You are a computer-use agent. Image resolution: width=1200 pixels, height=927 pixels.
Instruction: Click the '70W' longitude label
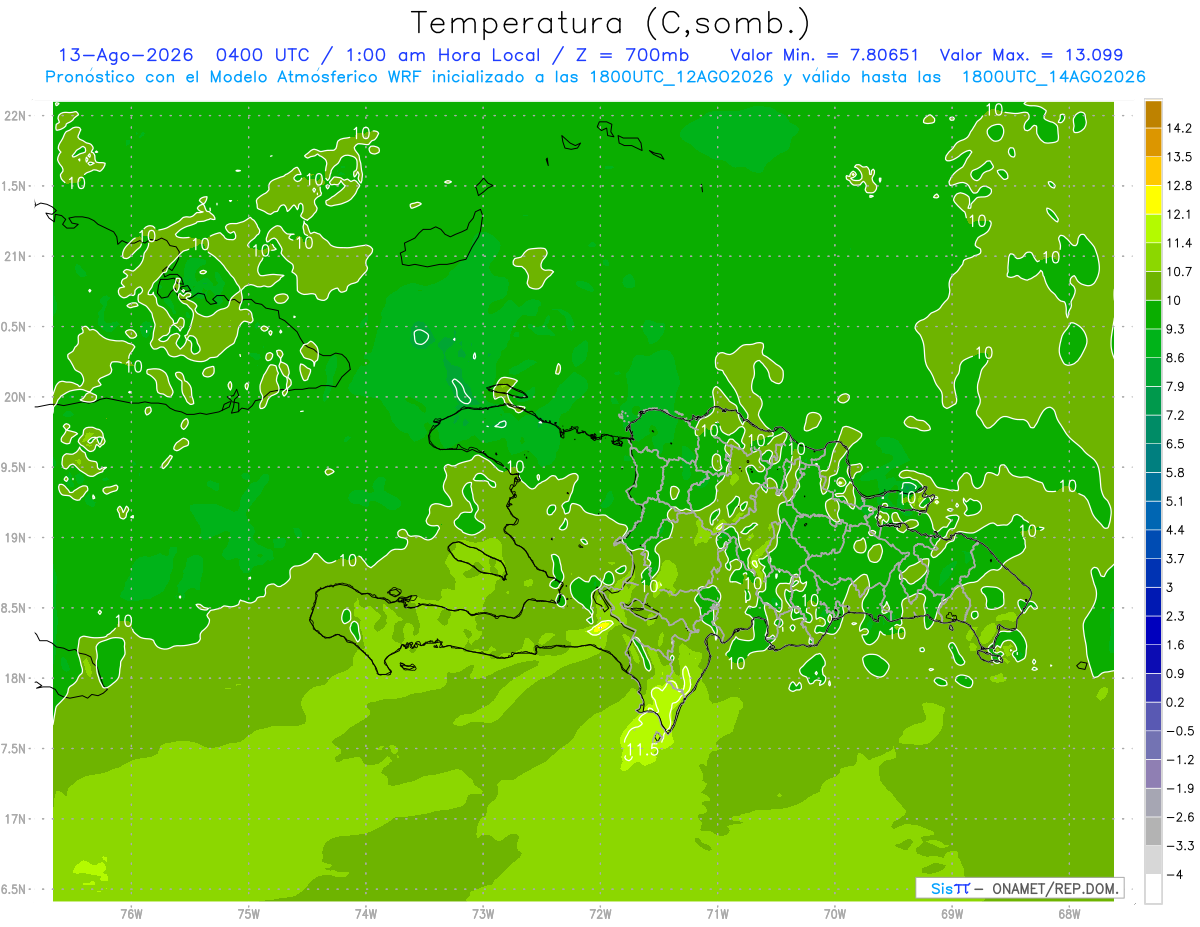pyautogui.click(x=835, y=913)
